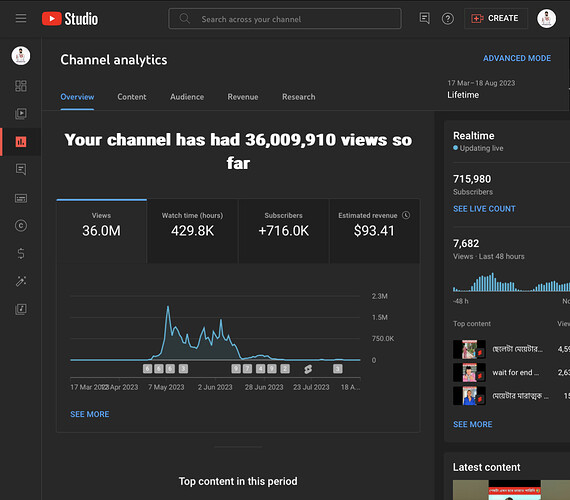
Task: Click the help question mark icon
Action: tap(447, 19)
